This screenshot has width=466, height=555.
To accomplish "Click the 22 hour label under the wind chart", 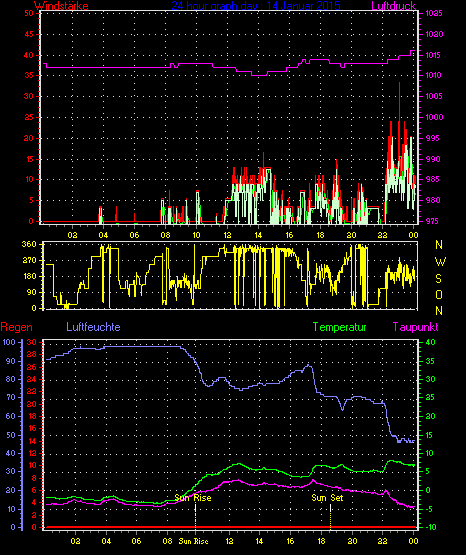I will pyautogui.click(x=382, y=235).
